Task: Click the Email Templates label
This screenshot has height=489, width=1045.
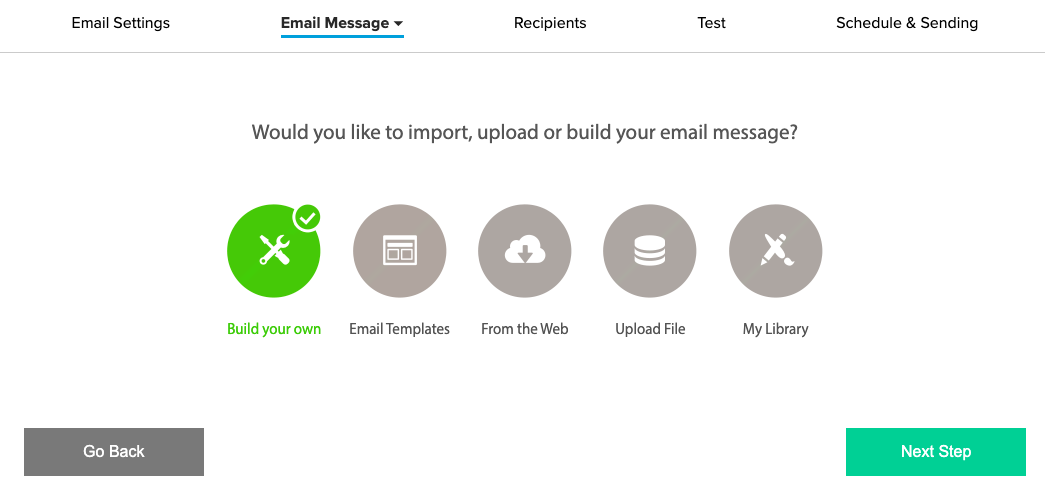Action: (399, 329)
